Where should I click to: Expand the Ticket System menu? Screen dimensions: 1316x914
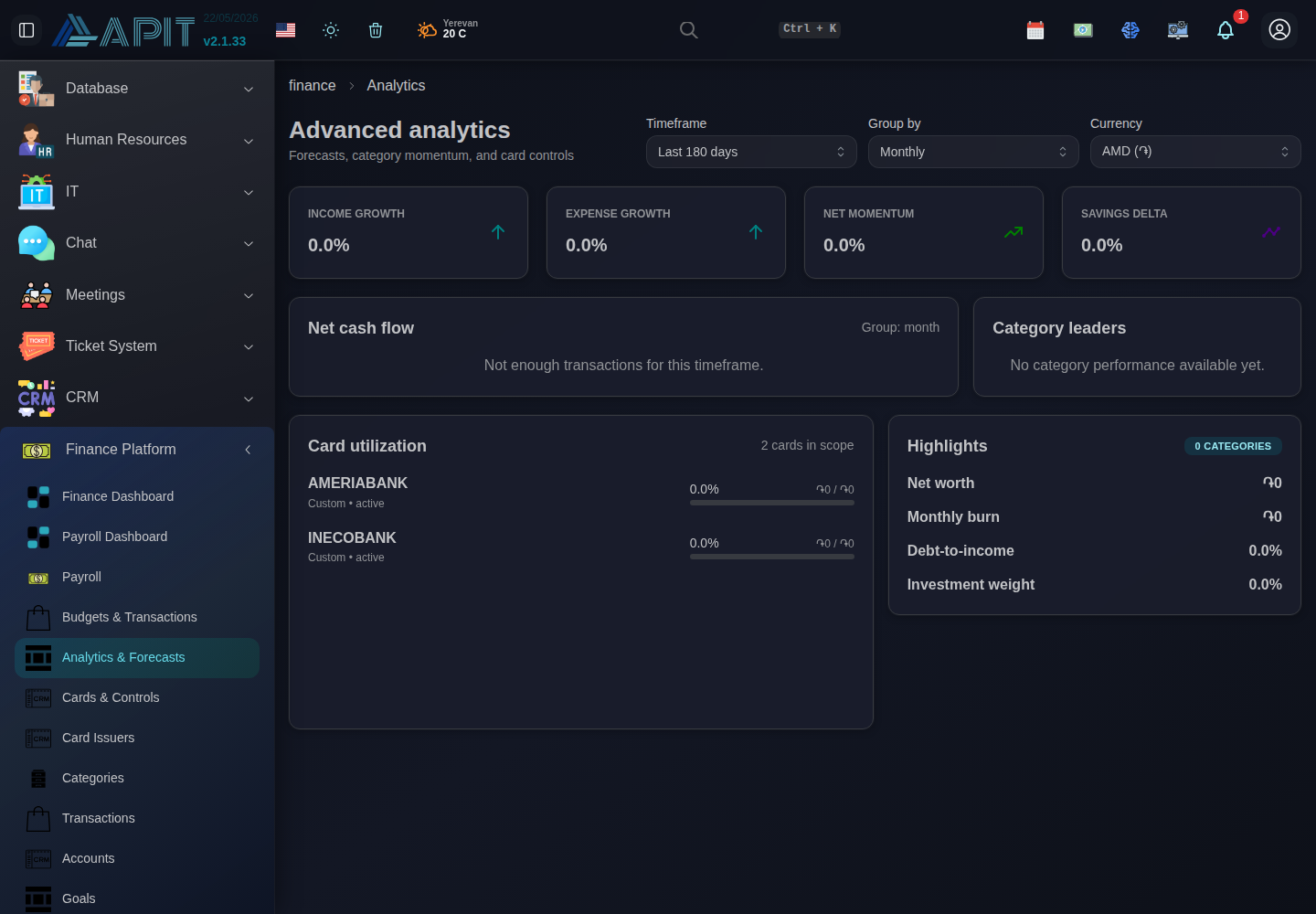click(137, 346)
